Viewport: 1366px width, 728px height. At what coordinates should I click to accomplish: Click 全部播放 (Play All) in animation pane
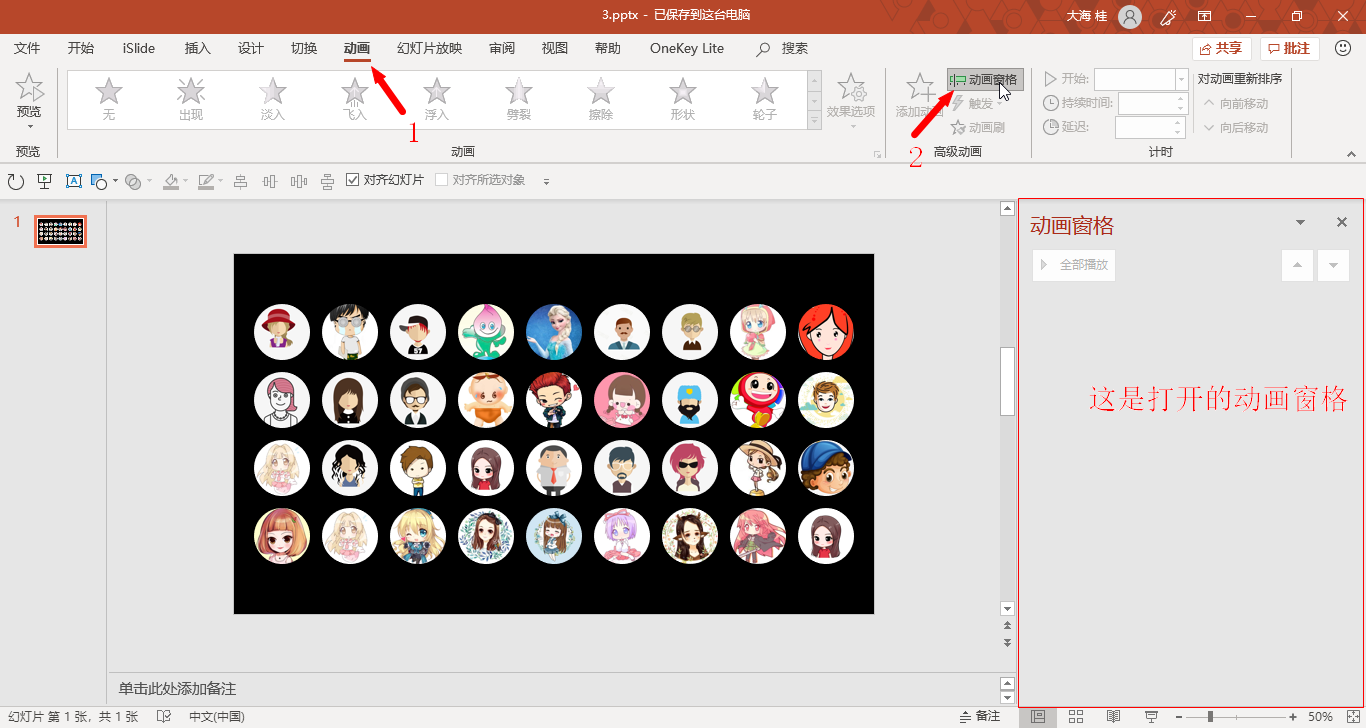[1074, 265]
